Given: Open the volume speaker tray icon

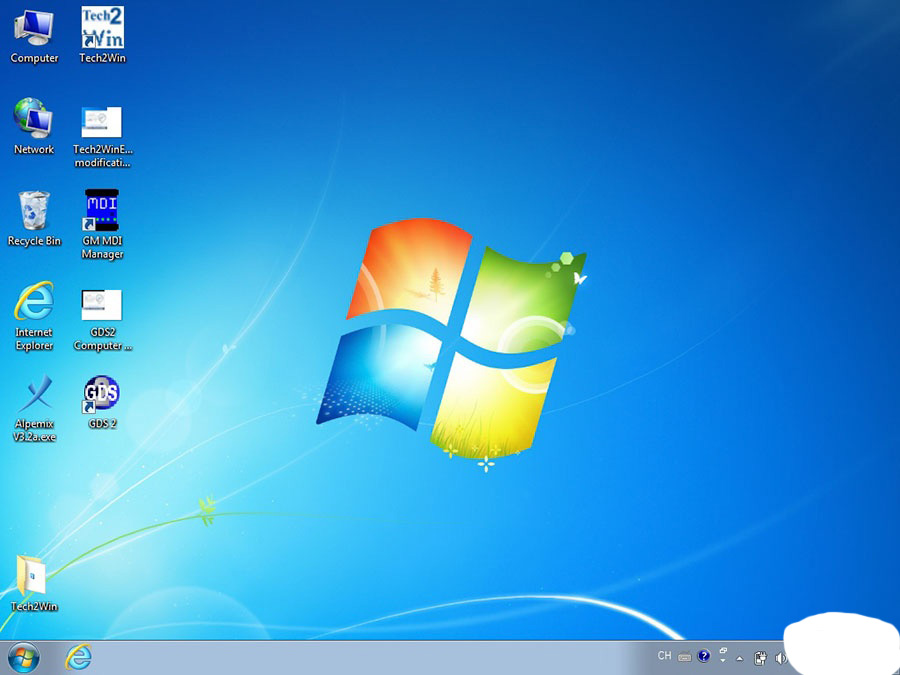Looking at the screenshot, I should [780, 658].
